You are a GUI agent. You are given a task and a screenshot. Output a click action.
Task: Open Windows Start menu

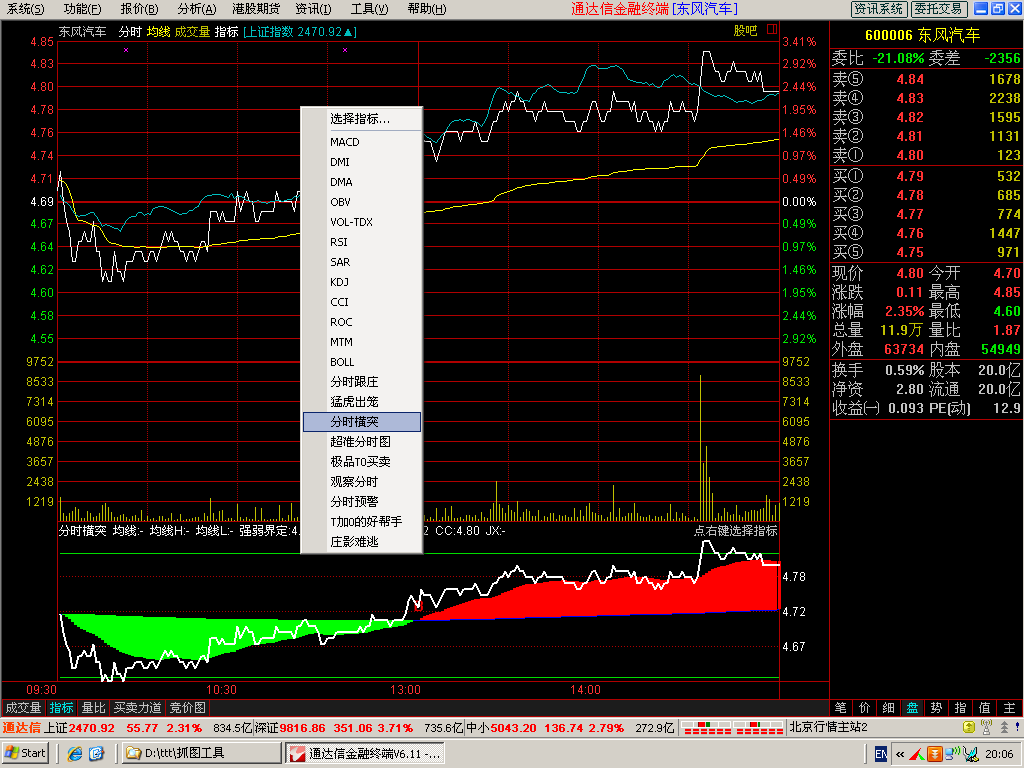pos(25,753)
